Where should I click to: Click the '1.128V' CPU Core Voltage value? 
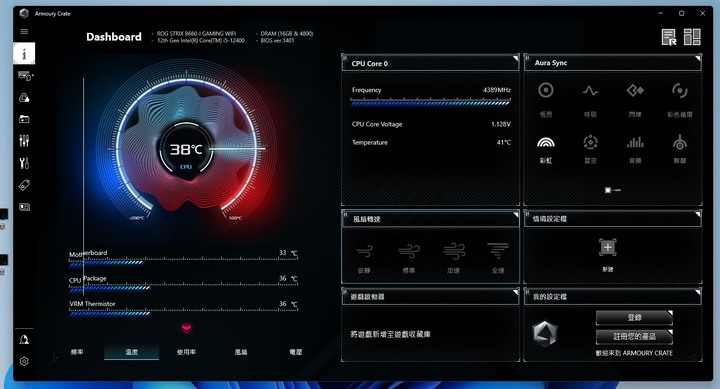point(501,124)
